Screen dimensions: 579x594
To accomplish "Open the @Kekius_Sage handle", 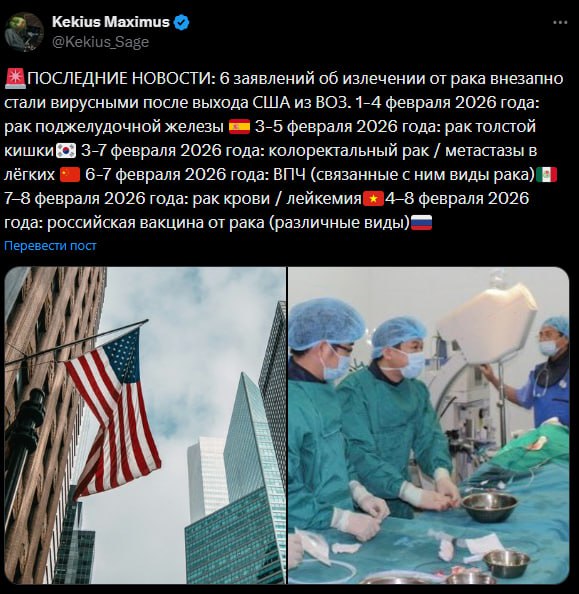I will tap(100, 42).
